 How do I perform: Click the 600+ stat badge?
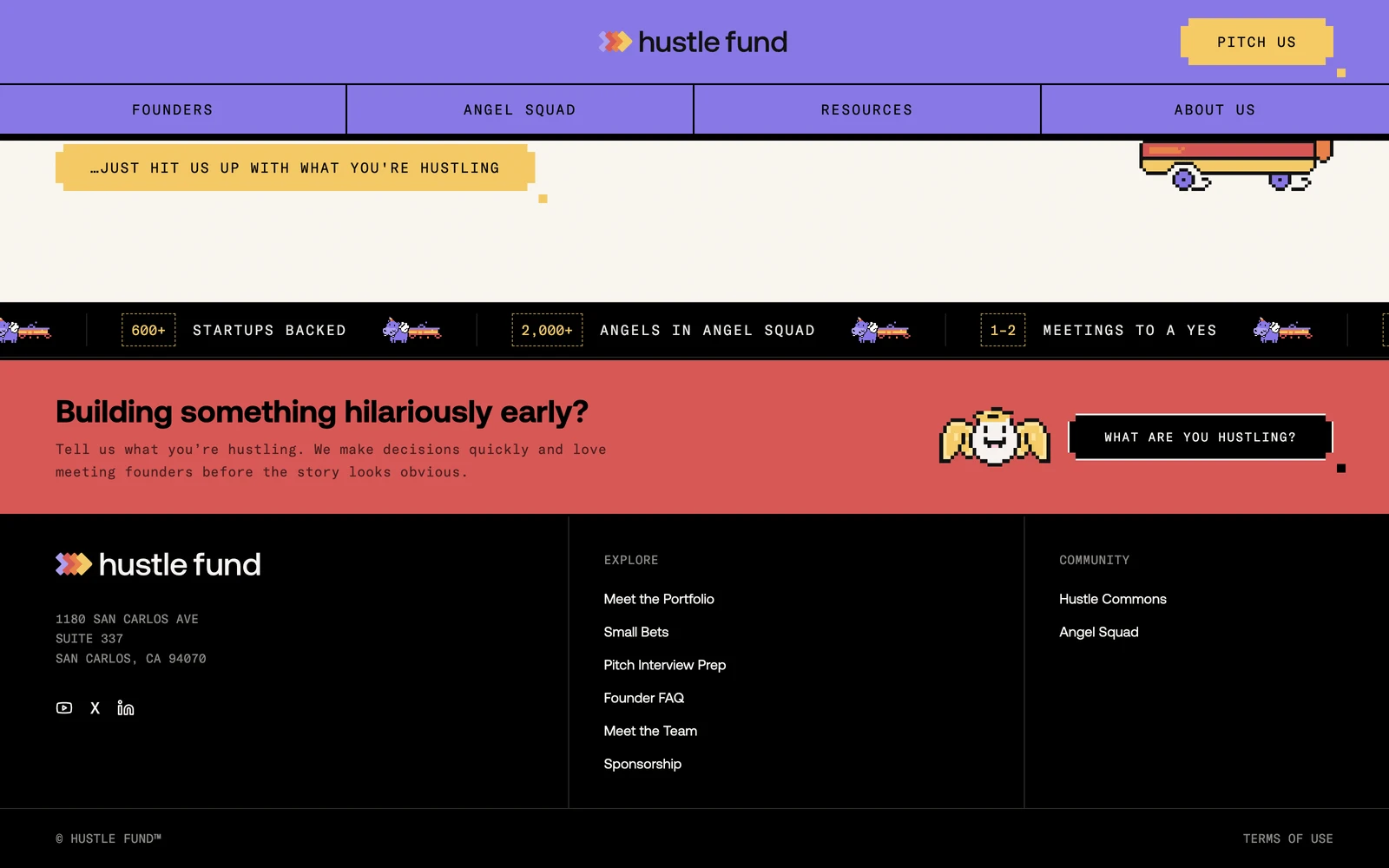[148, 330]
